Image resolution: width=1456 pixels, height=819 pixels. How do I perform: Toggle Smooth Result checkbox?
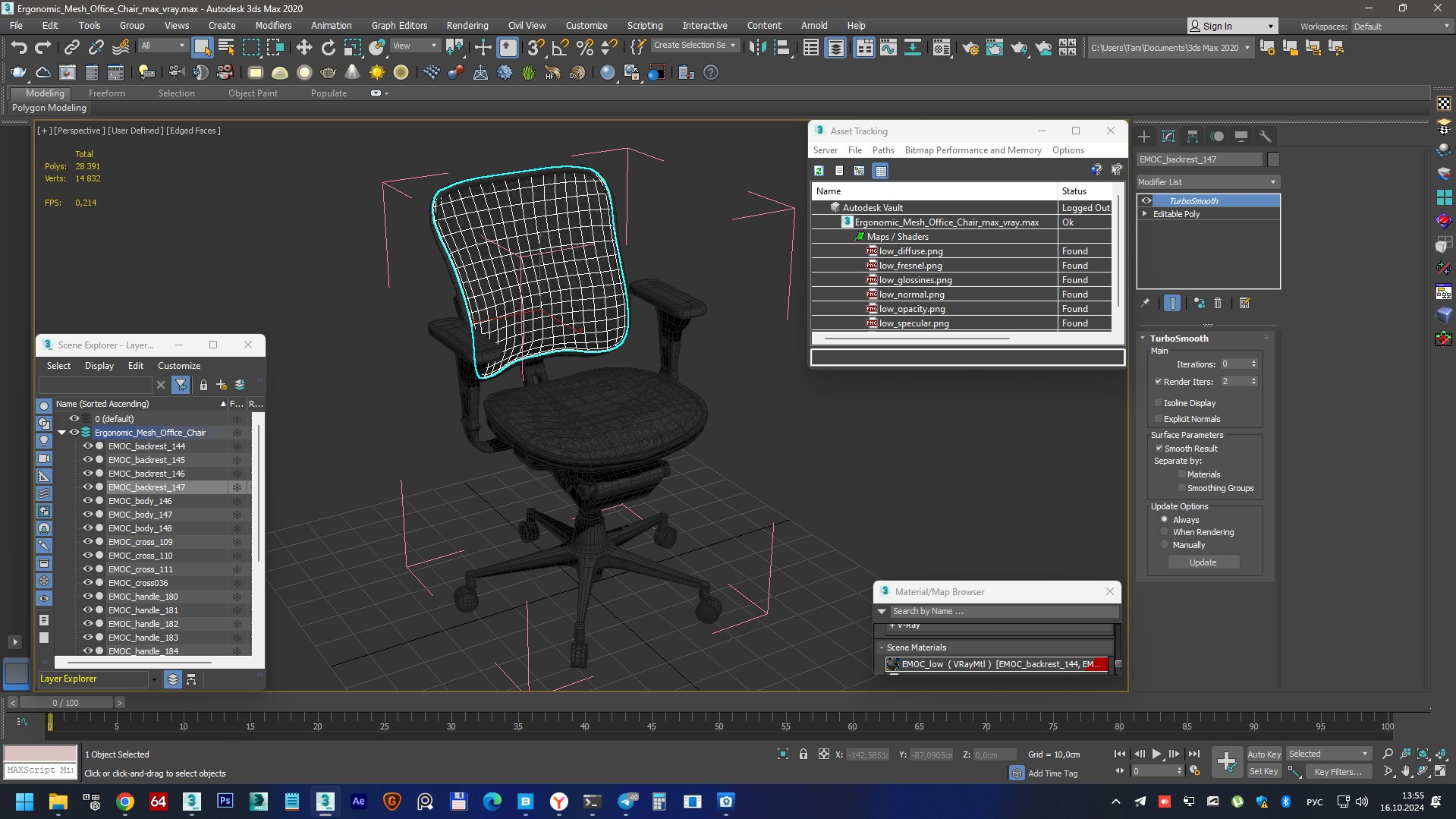click(x=1159, y=448)
